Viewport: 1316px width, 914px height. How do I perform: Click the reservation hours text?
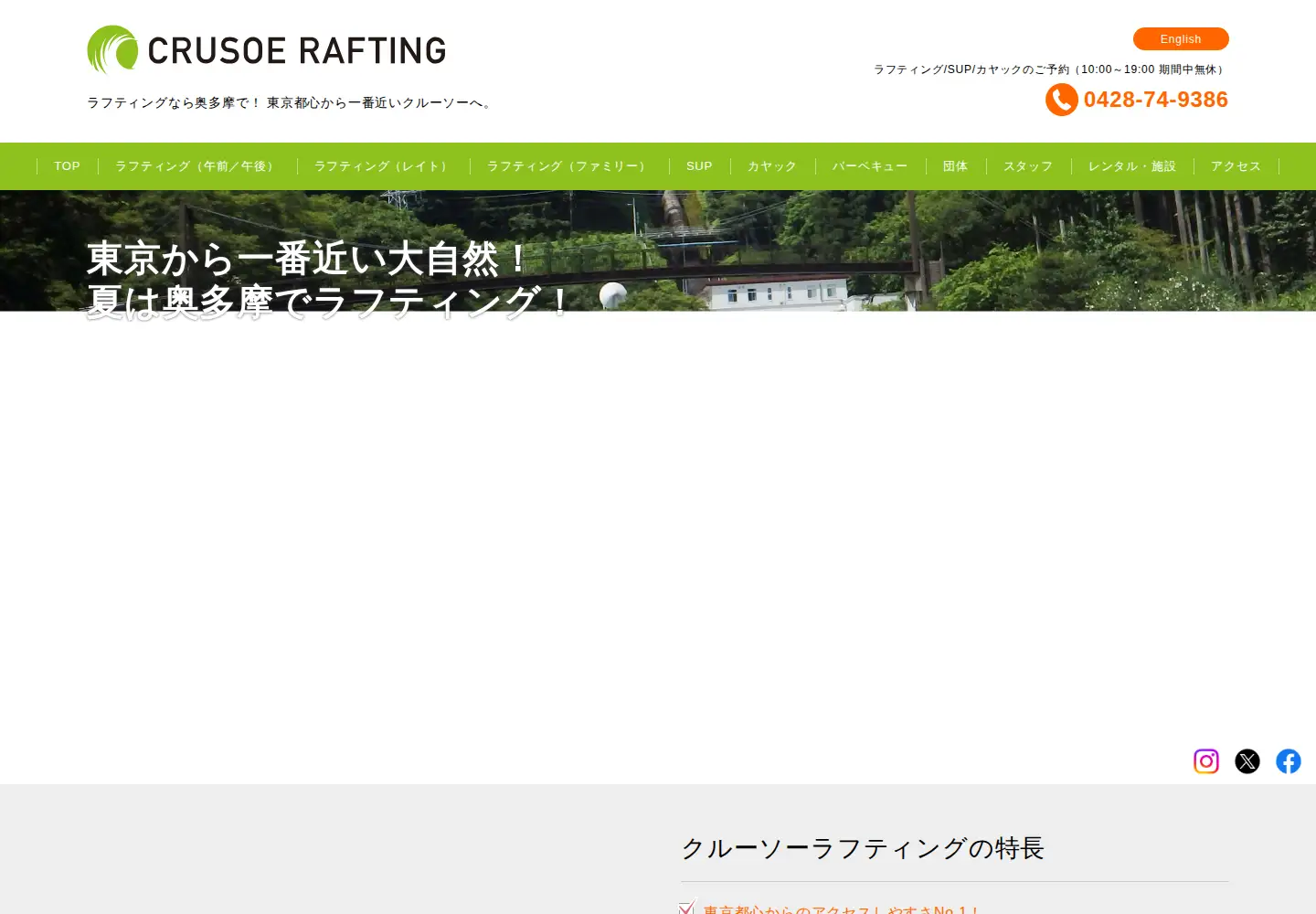coord(1051,69)
